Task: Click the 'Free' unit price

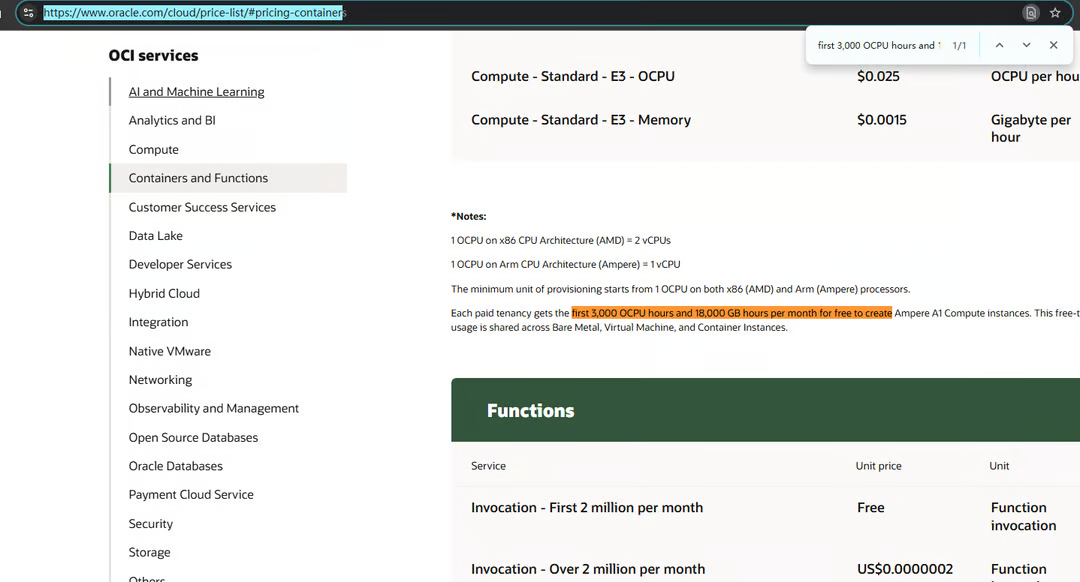Action: pos(871,508)
